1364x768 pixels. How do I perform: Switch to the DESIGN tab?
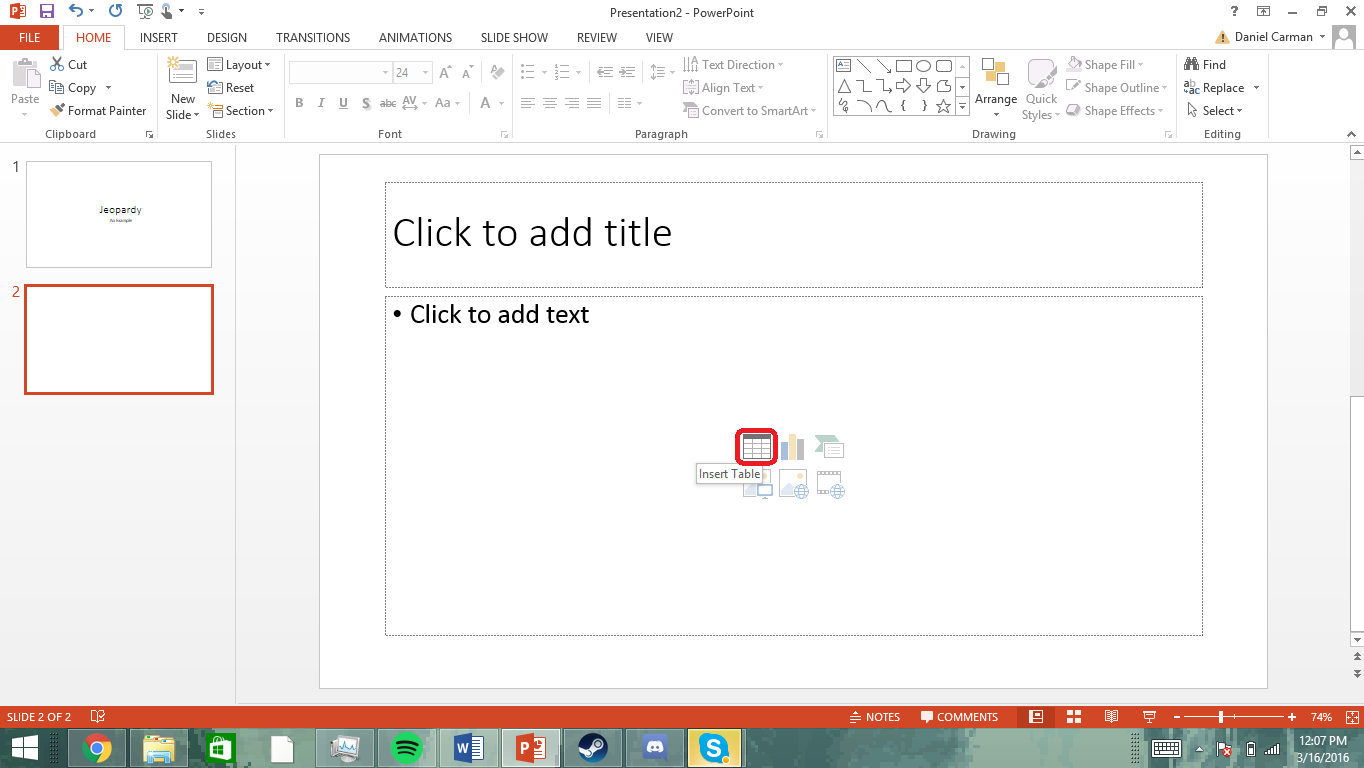coord(227,38)
